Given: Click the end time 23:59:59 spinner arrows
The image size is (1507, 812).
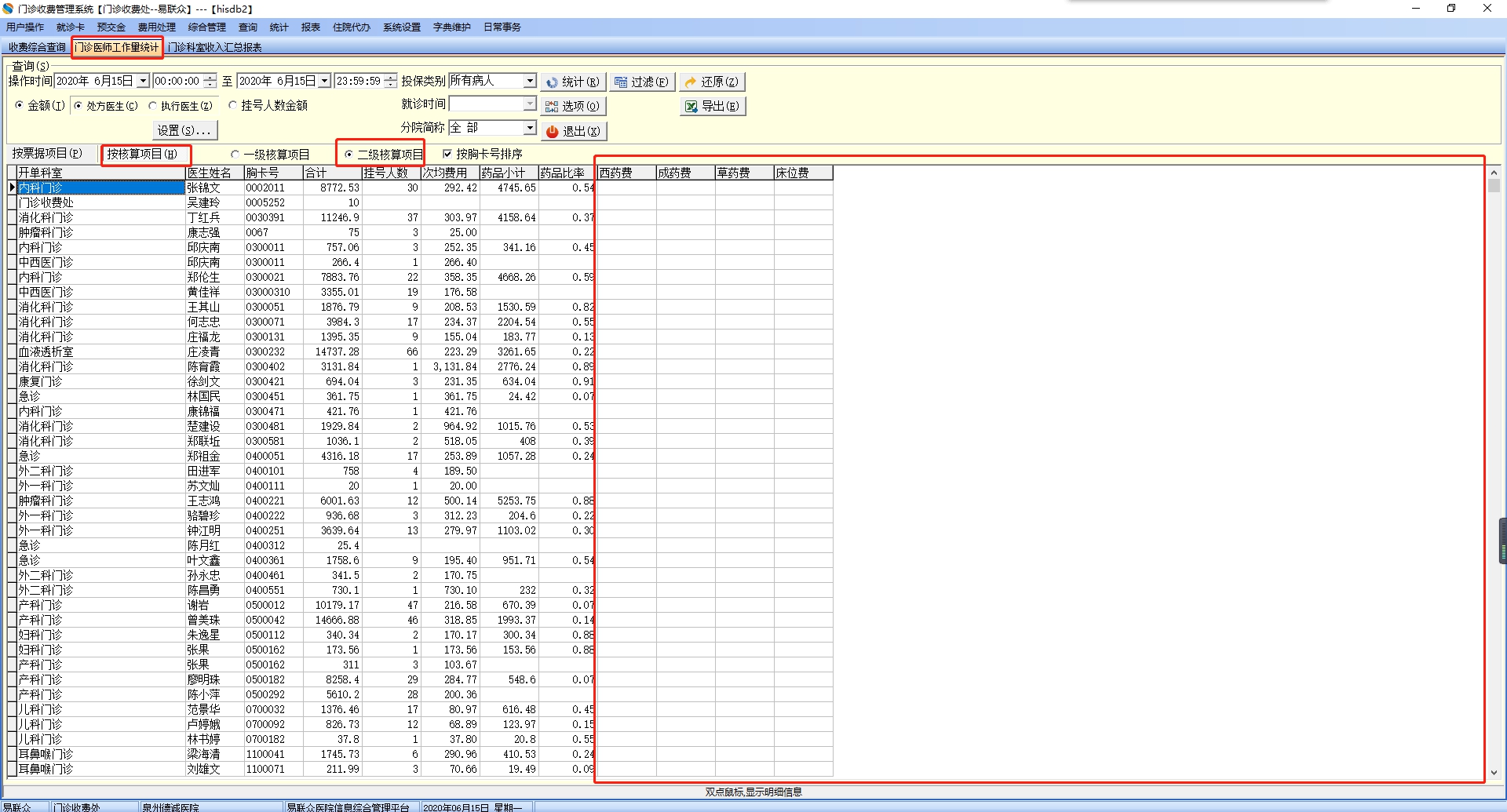Looking at the screenshot, I should (390, 81).
